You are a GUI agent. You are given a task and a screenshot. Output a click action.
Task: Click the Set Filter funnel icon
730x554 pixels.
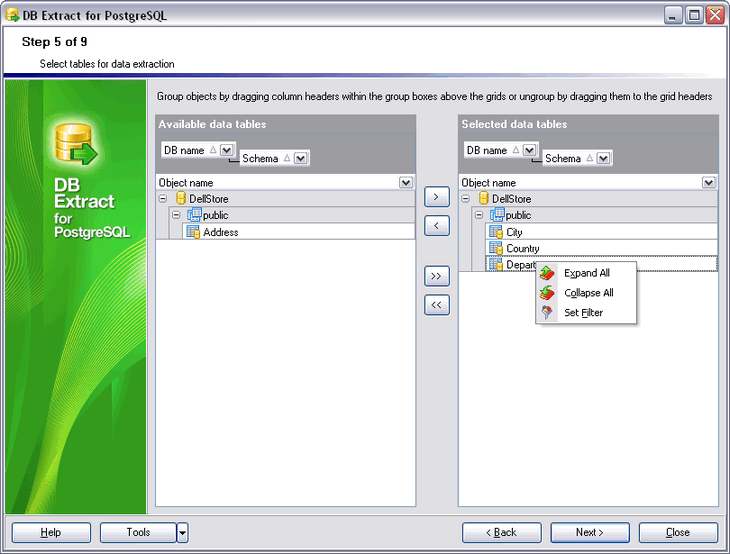(x=547, y=313)
